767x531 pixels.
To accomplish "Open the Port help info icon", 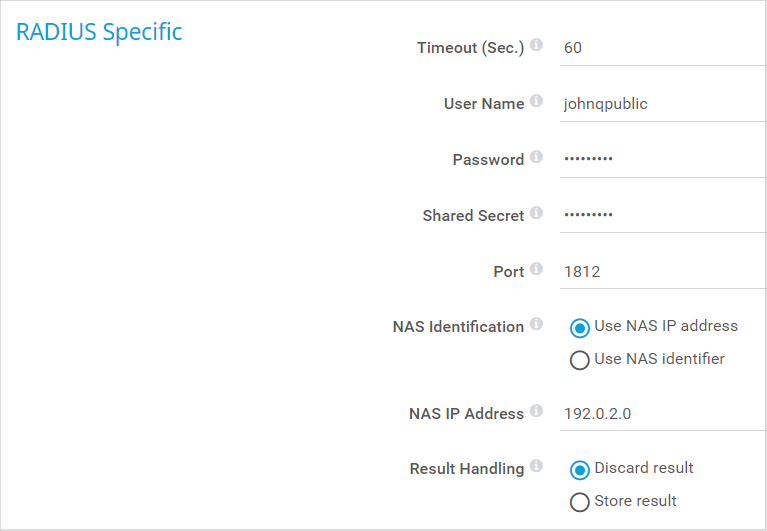I will (536, 268).
